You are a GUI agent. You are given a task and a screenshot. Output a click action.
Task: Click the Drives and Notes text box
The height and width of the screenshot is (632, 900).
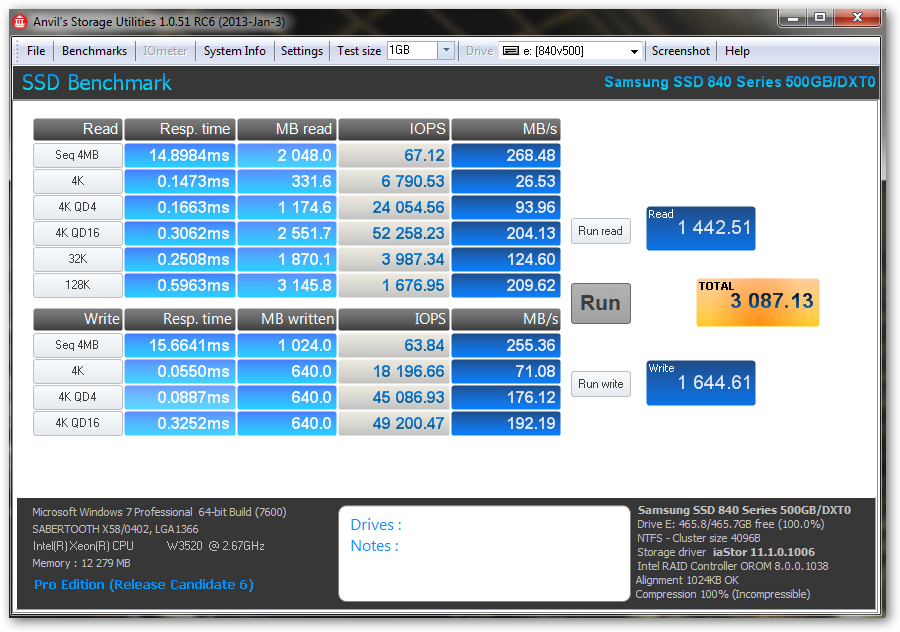(x=484, y=553)
